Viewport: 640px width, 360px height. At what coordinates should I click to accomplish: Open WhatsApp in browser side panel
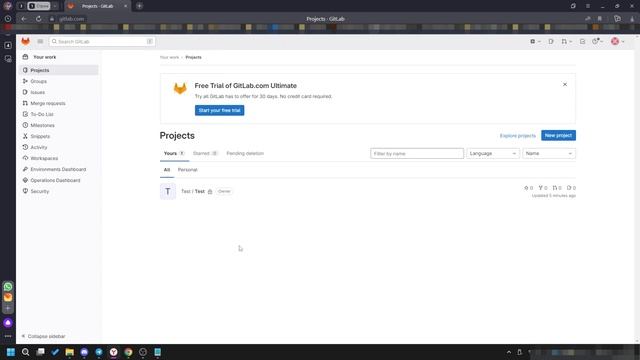[8, 287]
